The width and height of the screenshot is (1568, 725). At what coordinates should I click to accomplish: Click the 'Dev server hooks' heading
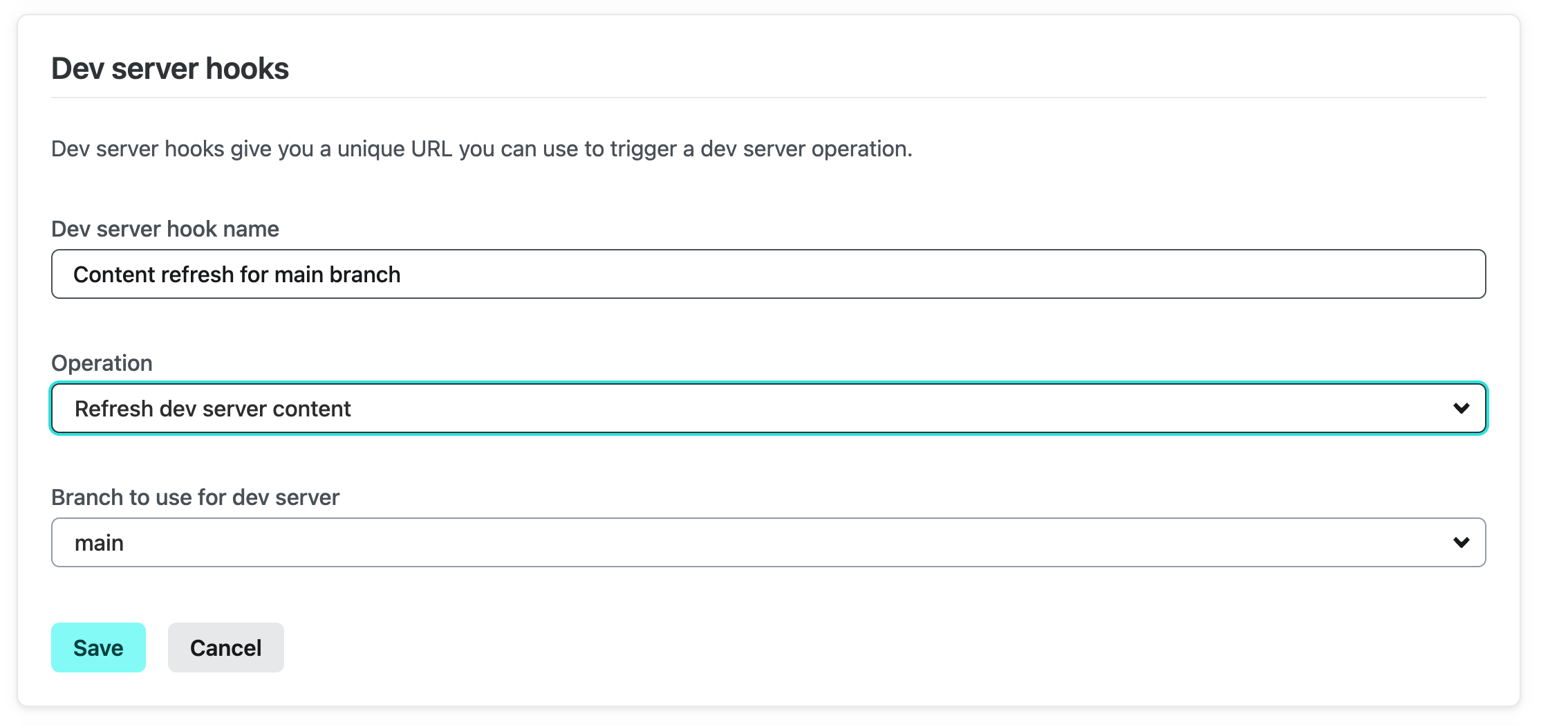[170, 68]
